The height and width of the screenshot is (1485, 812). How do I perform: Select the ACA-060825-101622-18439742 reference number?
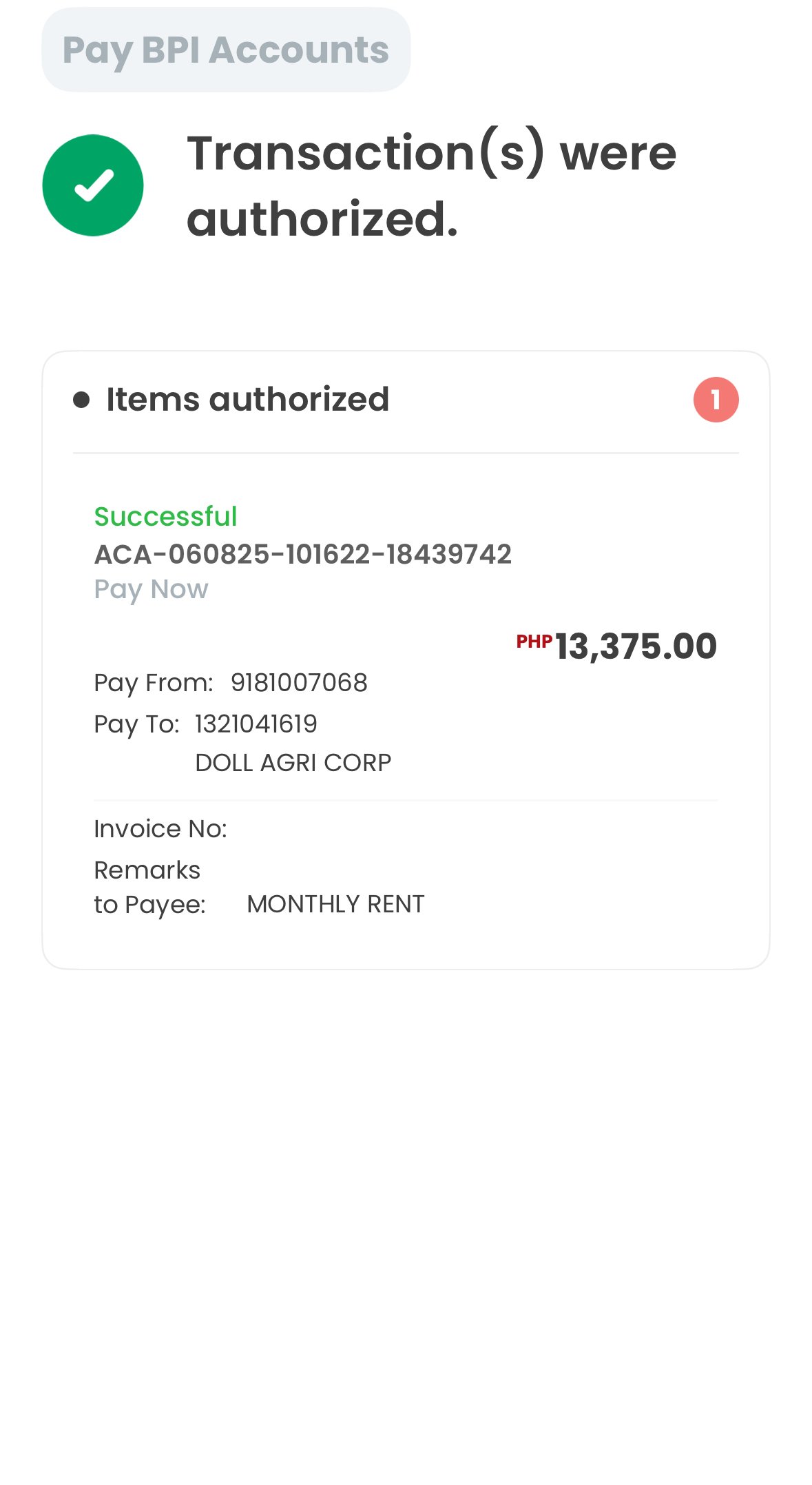point(302,554)
